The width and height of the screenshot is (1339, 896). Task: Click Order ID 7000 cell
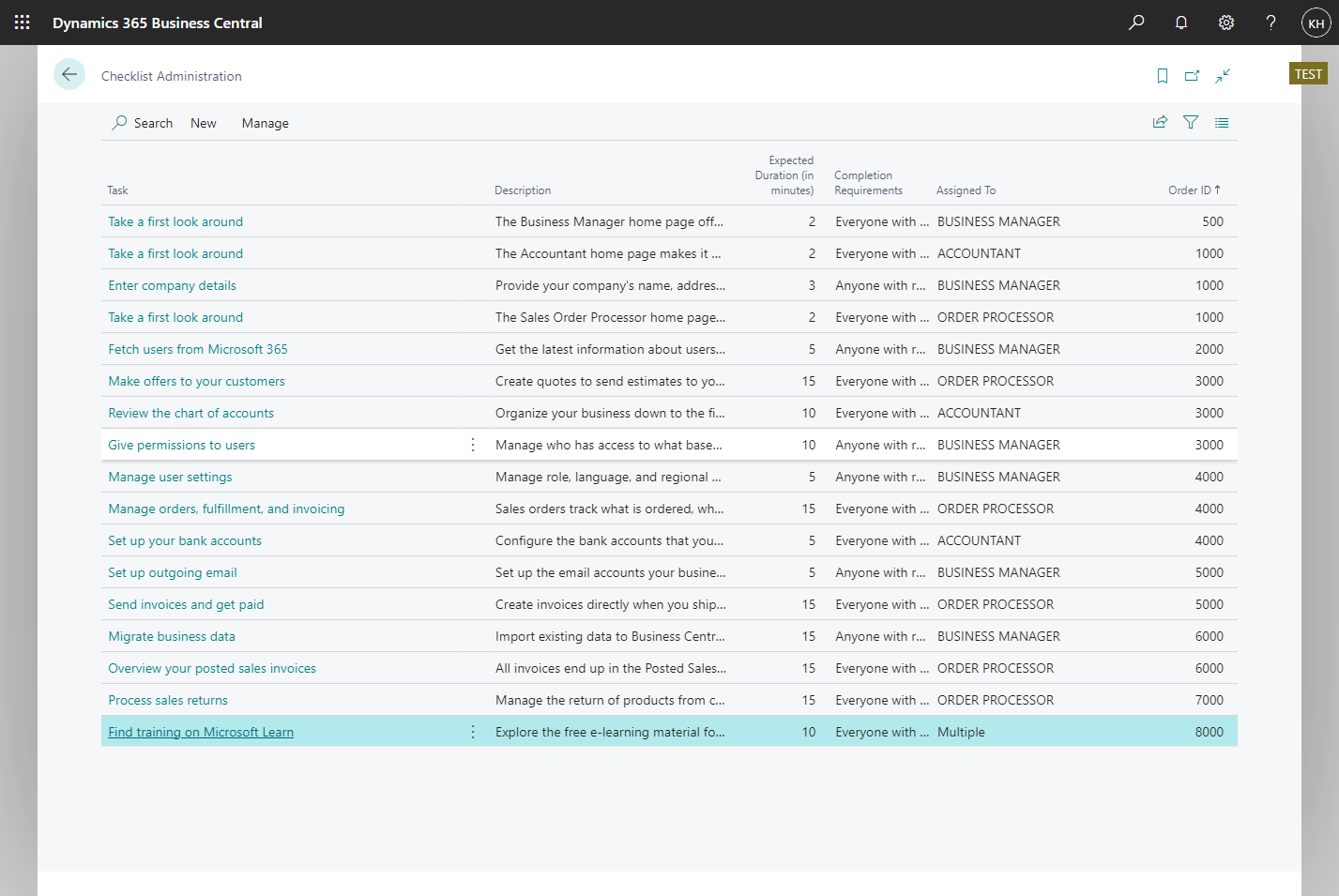click(x=1209, y=700)
